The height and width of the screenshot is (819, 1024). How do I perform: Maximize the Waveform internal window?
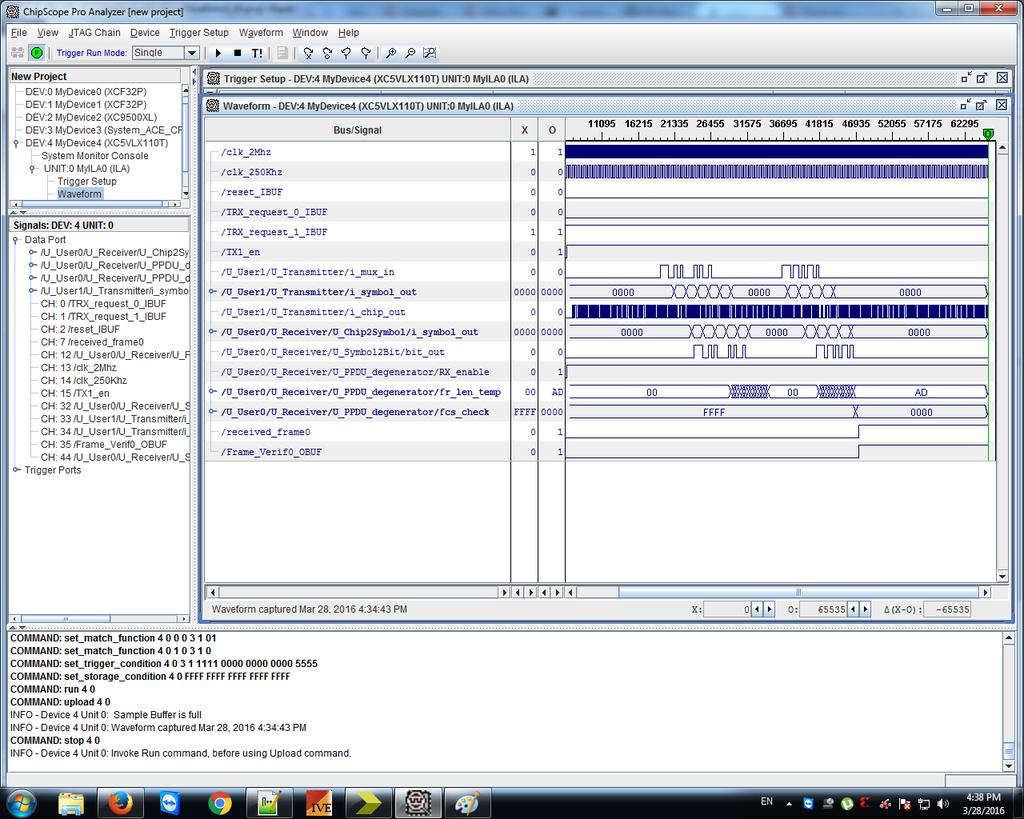tap(981, 104)
